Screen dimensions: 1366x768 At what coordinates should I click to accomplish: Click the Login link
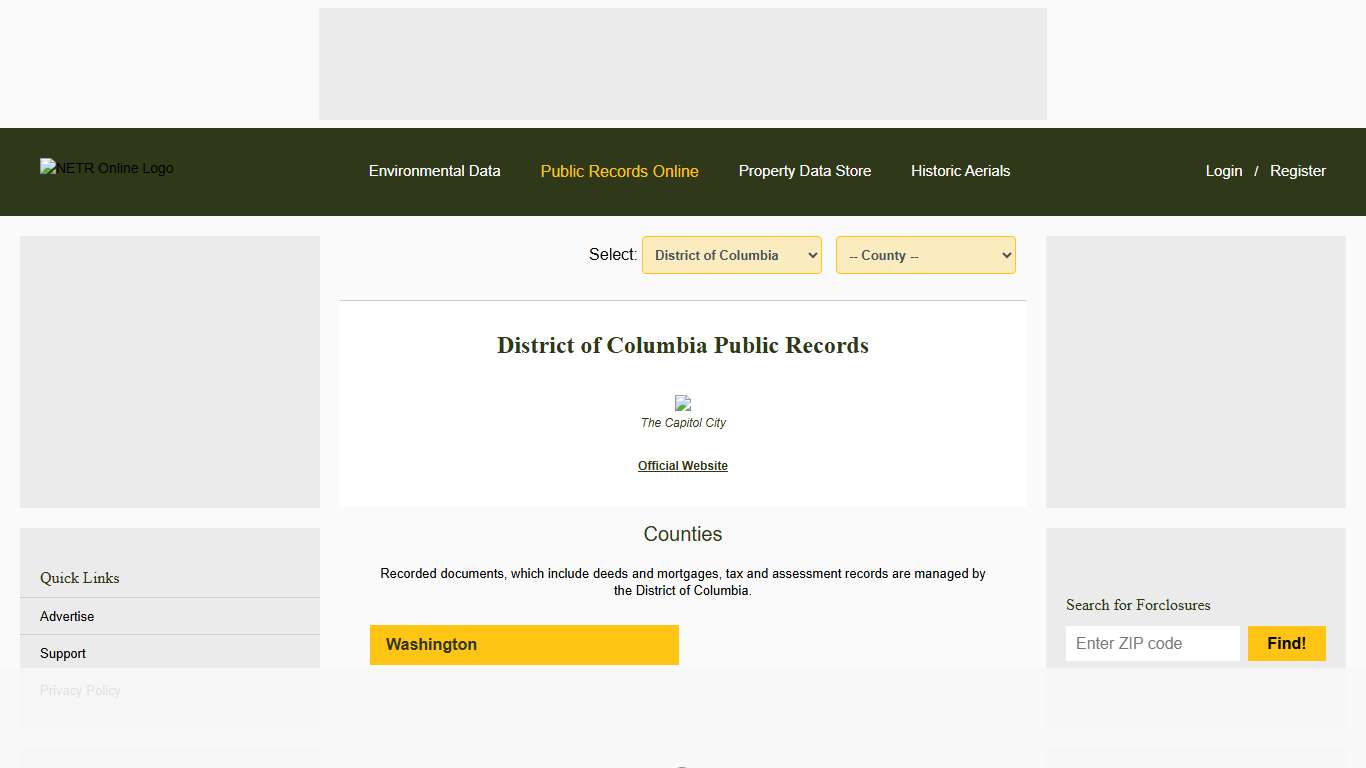point(1223,171)
